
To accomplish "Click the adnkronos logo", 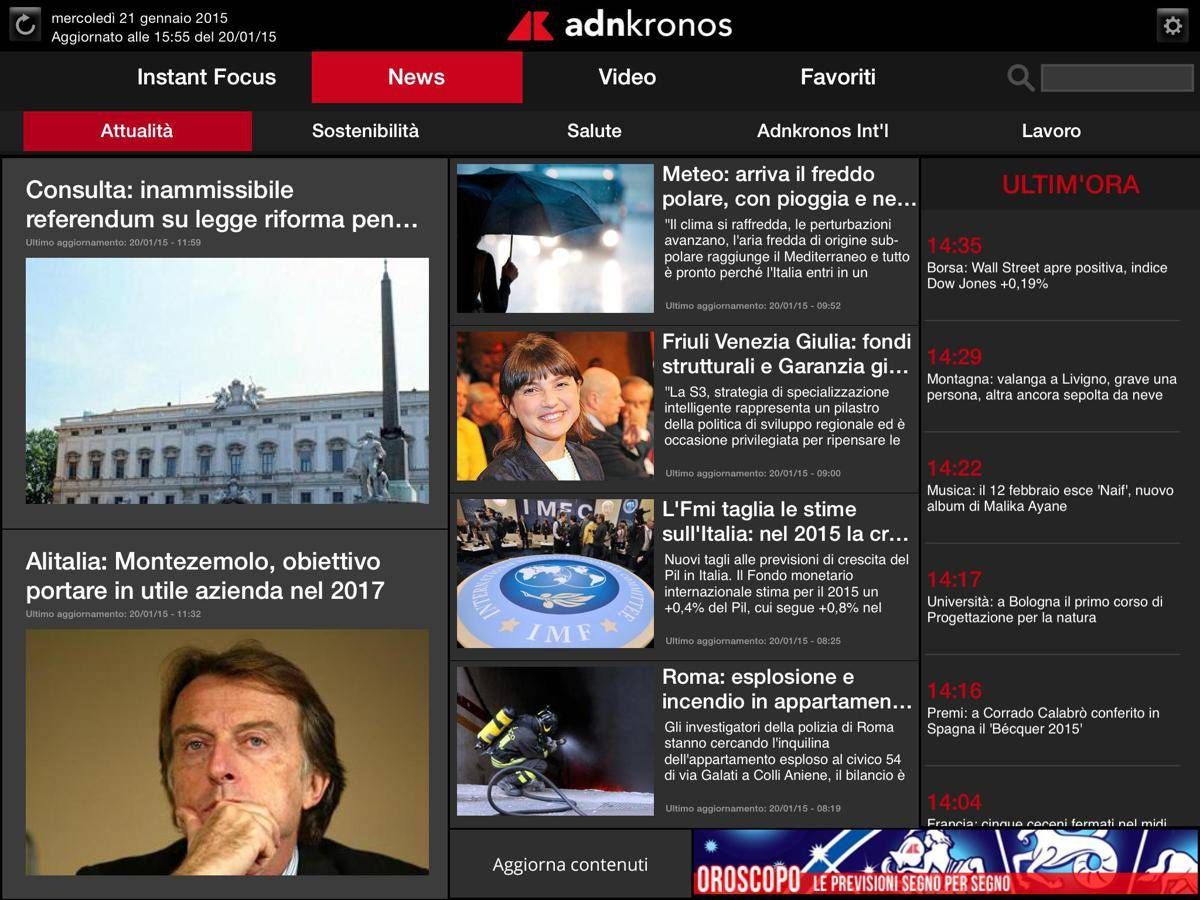I will click(620, 25).
